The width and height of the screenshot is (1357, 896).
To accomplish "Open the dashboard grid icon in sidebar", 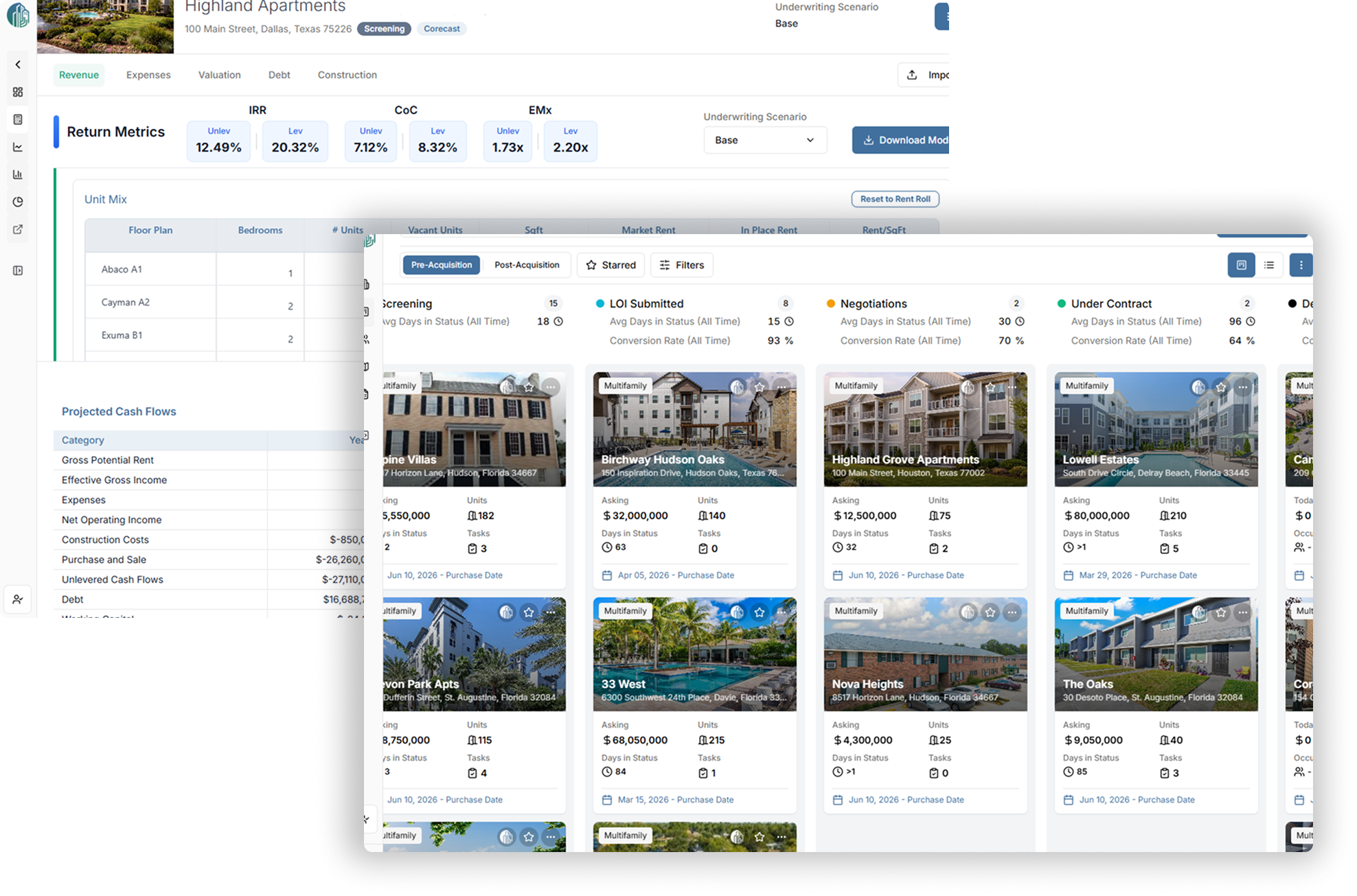I will (x=18, y=92).
